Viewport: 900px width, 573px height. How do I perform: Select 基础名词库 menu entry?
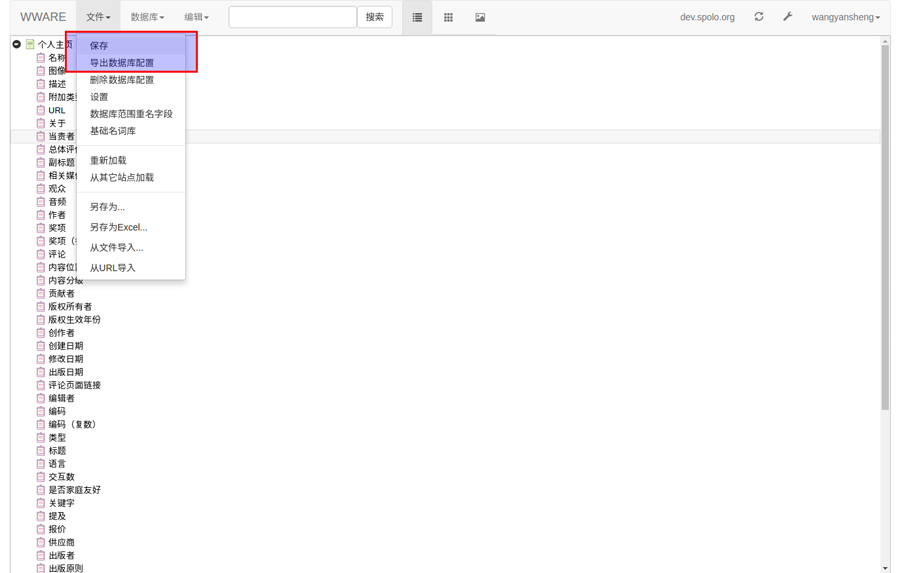pyautogui.click(x=112, y=131)
